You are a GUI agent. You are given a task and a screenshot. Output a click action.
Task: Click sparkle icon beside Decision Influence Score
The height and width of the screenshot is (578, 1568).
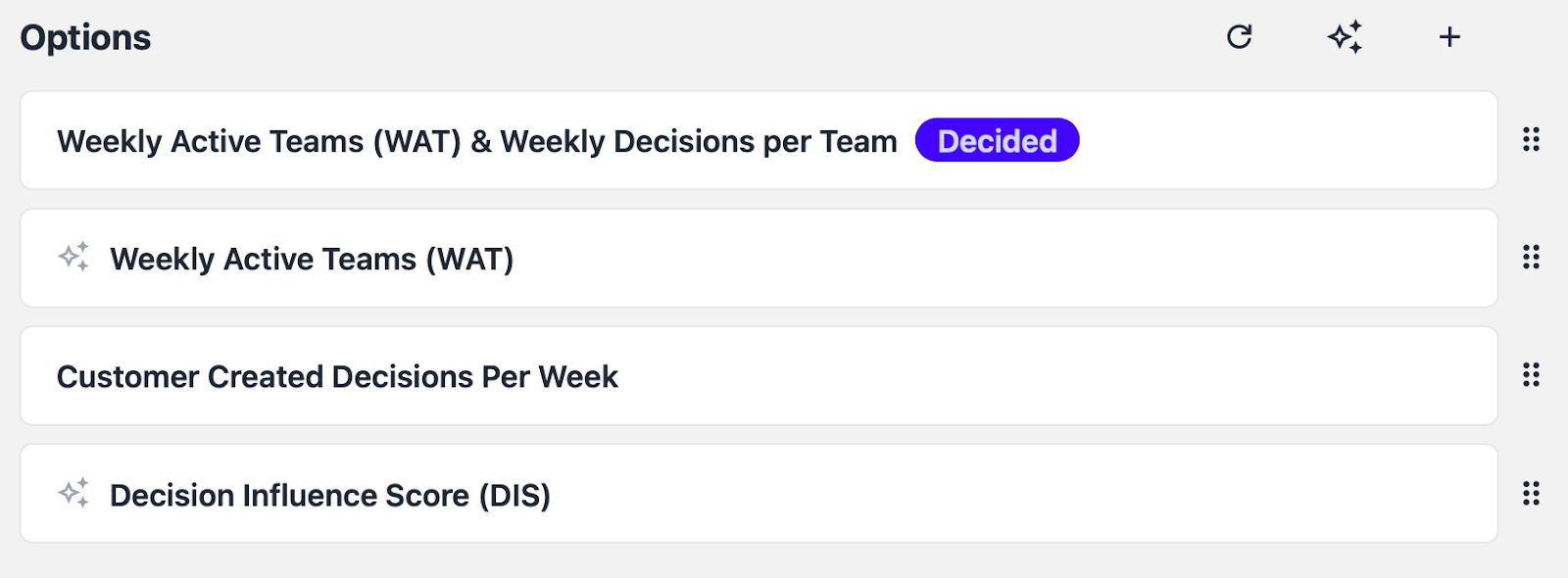[x=73, y=493]
